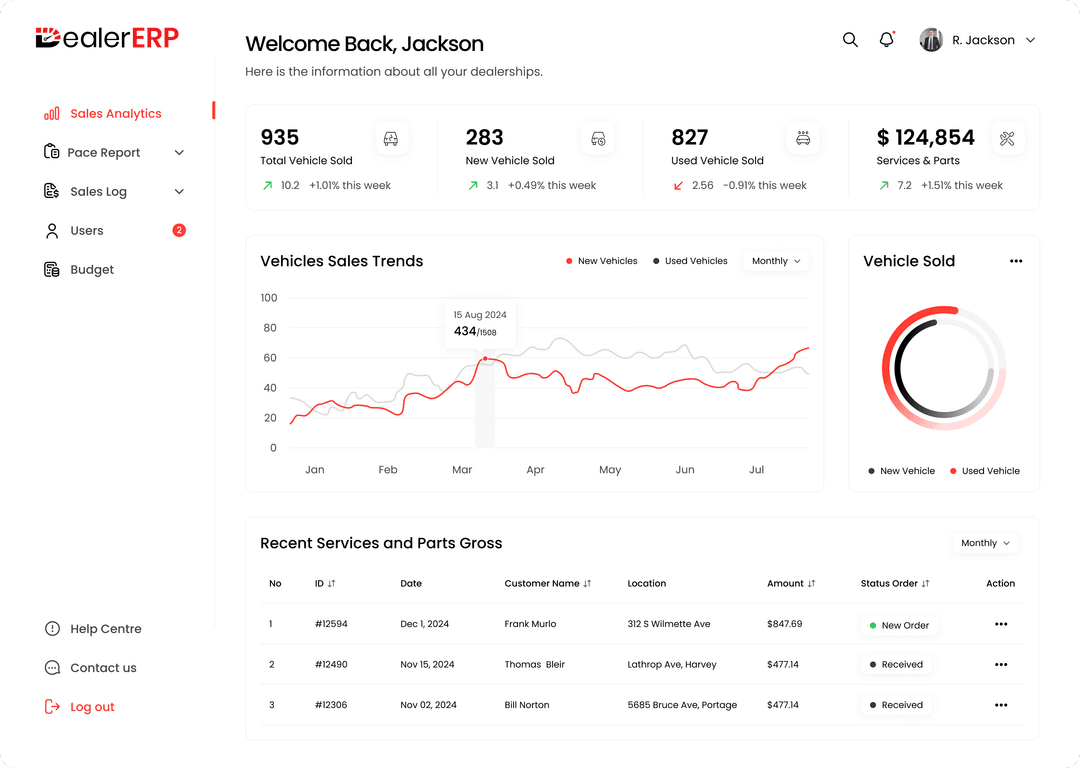Click the Total Vehicle Sold car icon

coord(391,138)
